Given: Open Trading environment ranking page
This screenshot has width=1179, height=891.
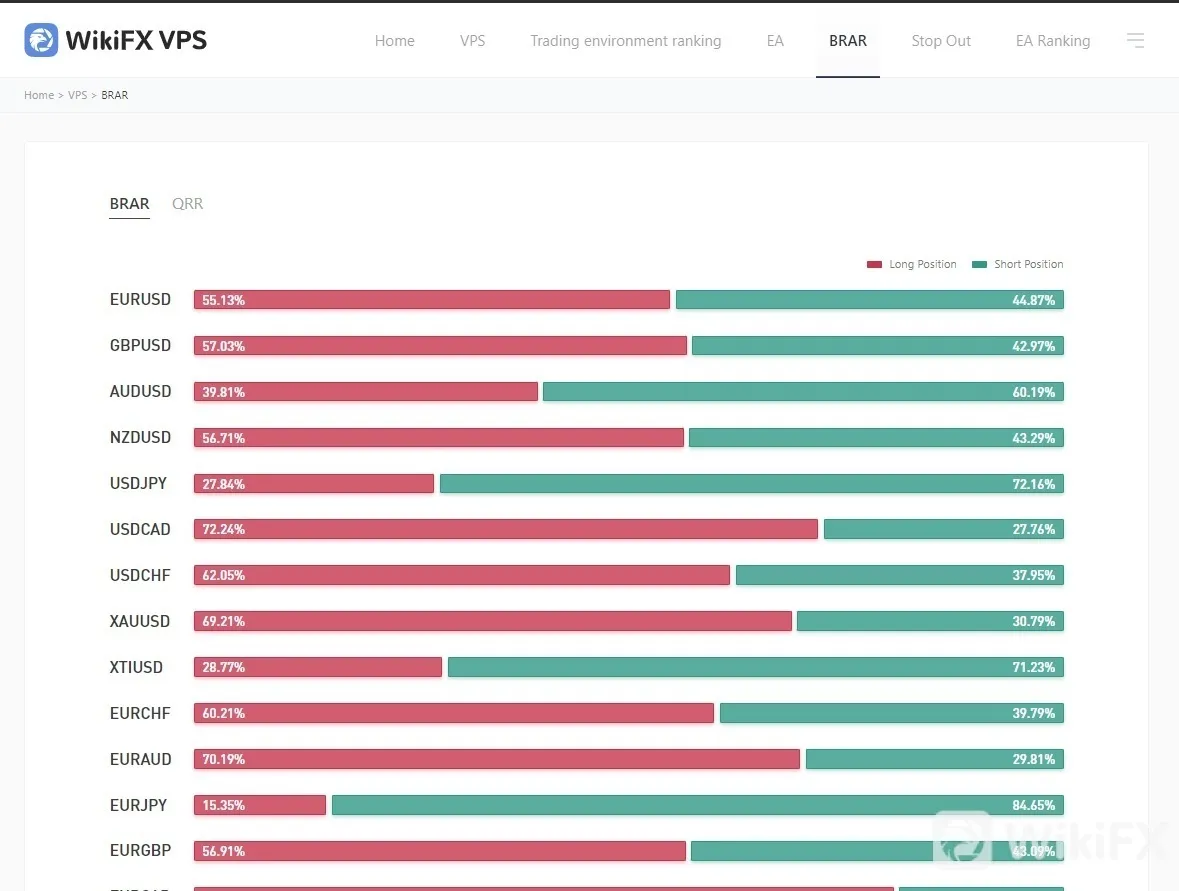Looking at the screenshot, I should pos(626,41).
